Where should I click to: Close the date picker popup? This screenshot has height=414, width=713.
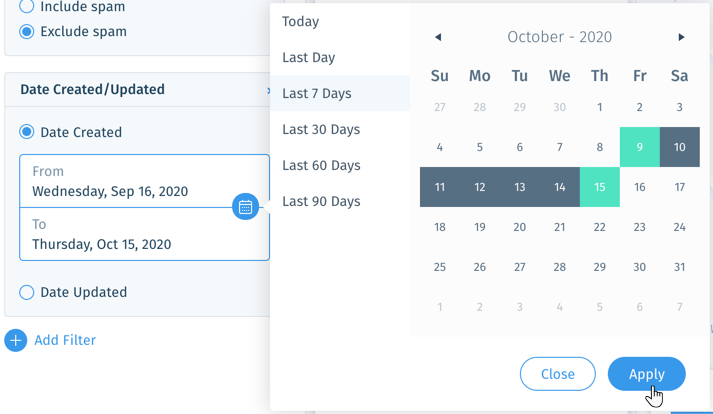coord(557,374)
